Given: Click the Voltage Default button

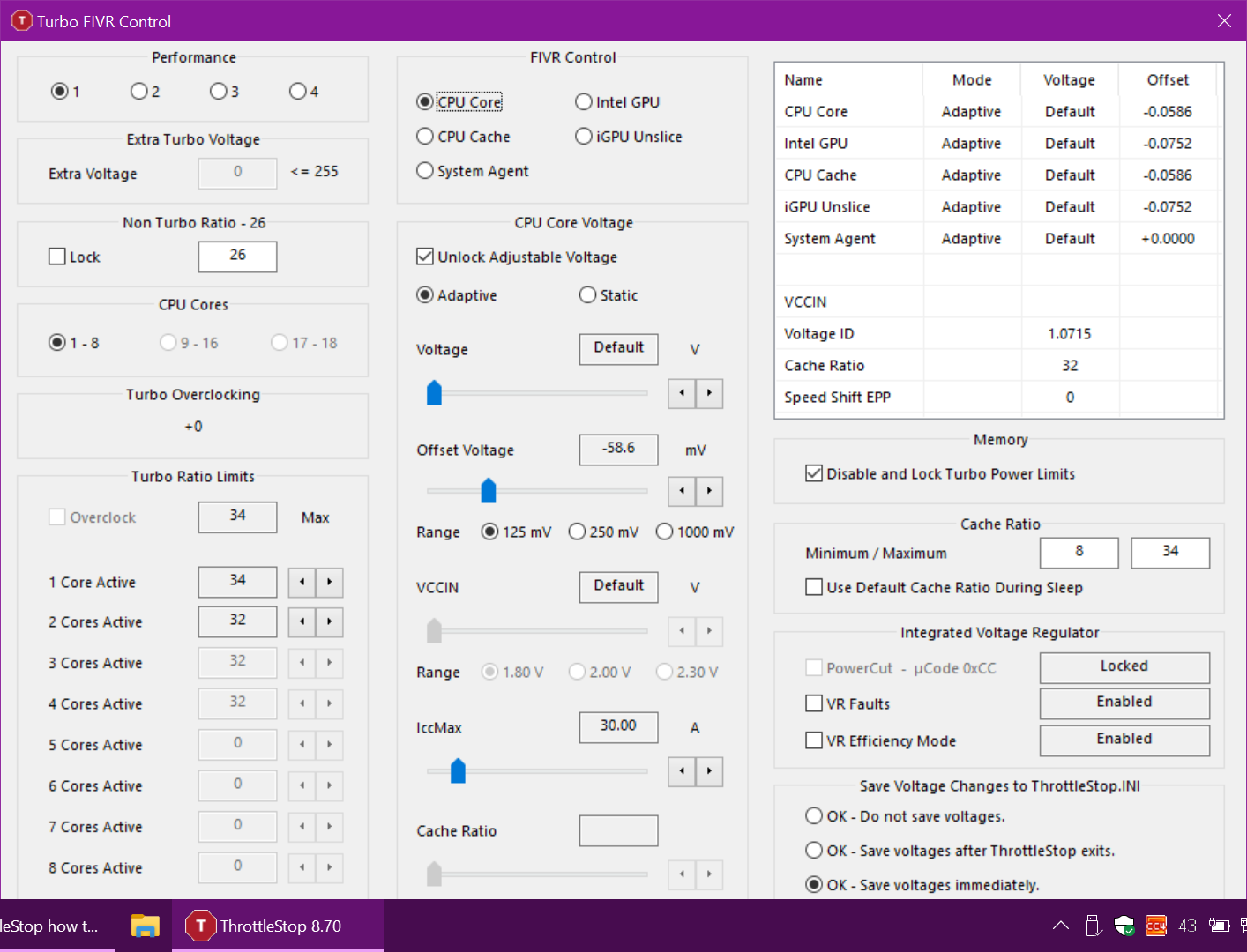Looking at the screenshot, I should [x=618, y=348].
